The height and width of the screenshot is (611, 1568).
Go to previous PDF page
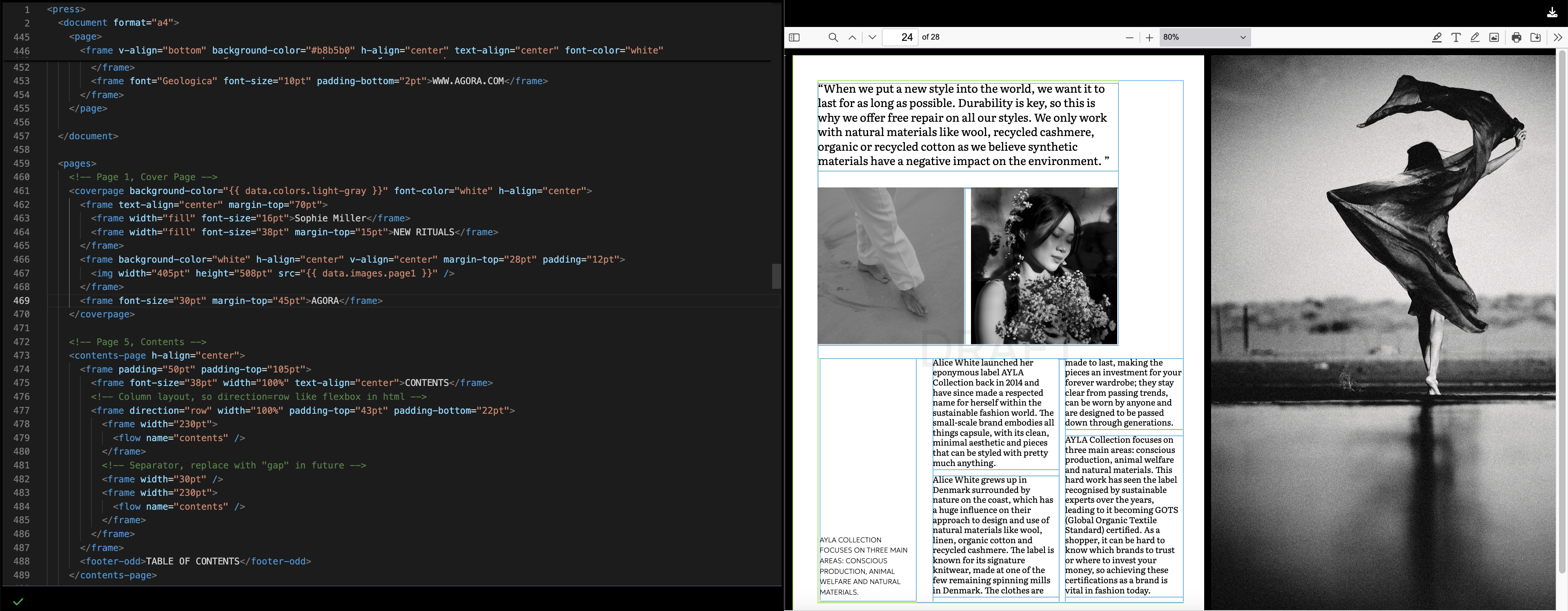[x=852, y=38]
